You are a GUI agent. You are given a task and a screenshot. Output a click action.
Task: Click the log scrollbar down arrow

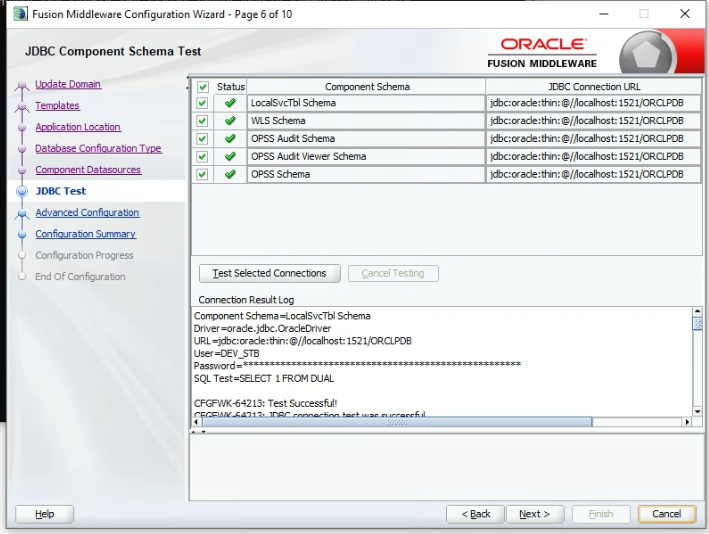click(697, 411)
